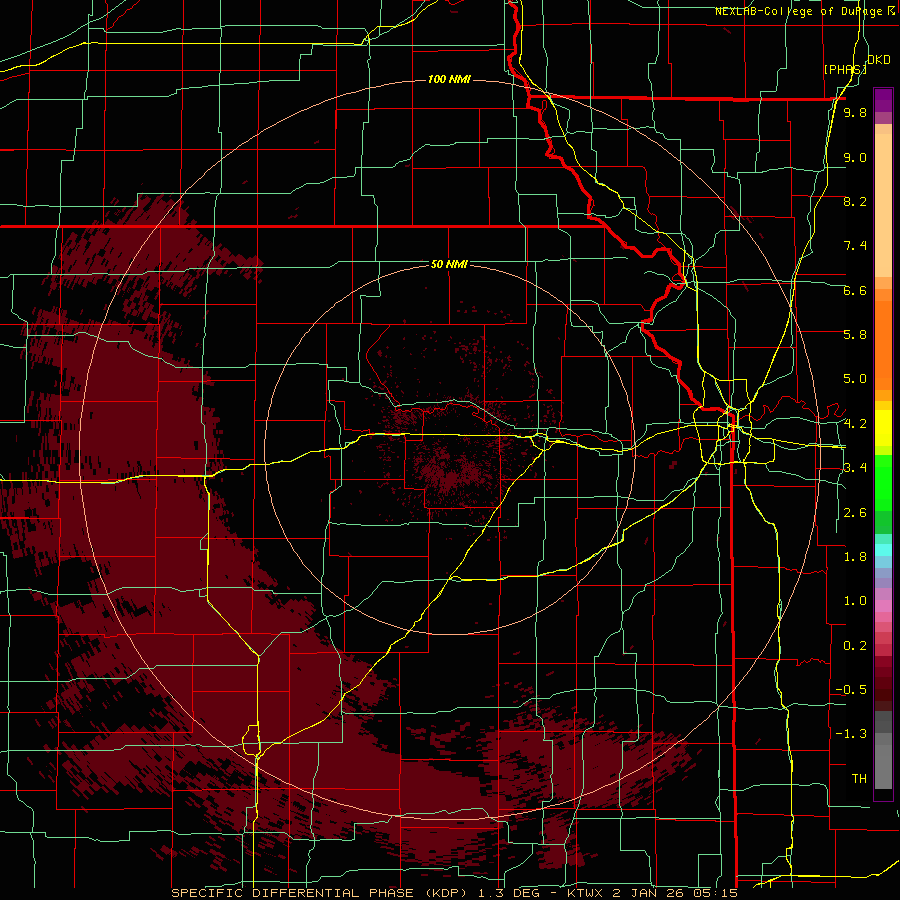Image resolution: width=900 pixels, height=900 pixels.
Task: Select the 1.8 value on the color scale
Action: coord(855,557)
